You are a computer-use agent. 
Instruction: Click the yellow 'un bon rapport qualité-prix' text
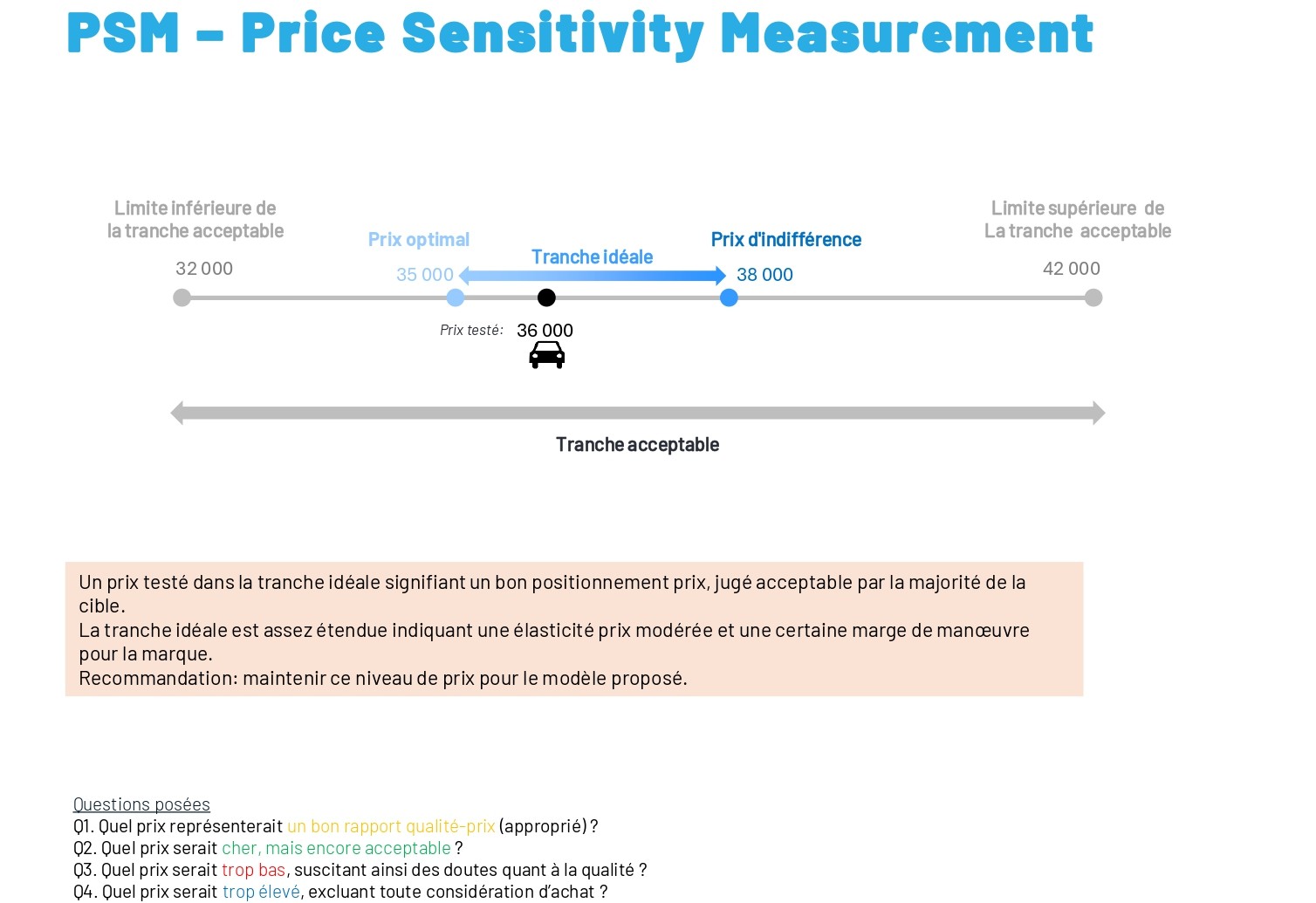(x=391, y=826)
